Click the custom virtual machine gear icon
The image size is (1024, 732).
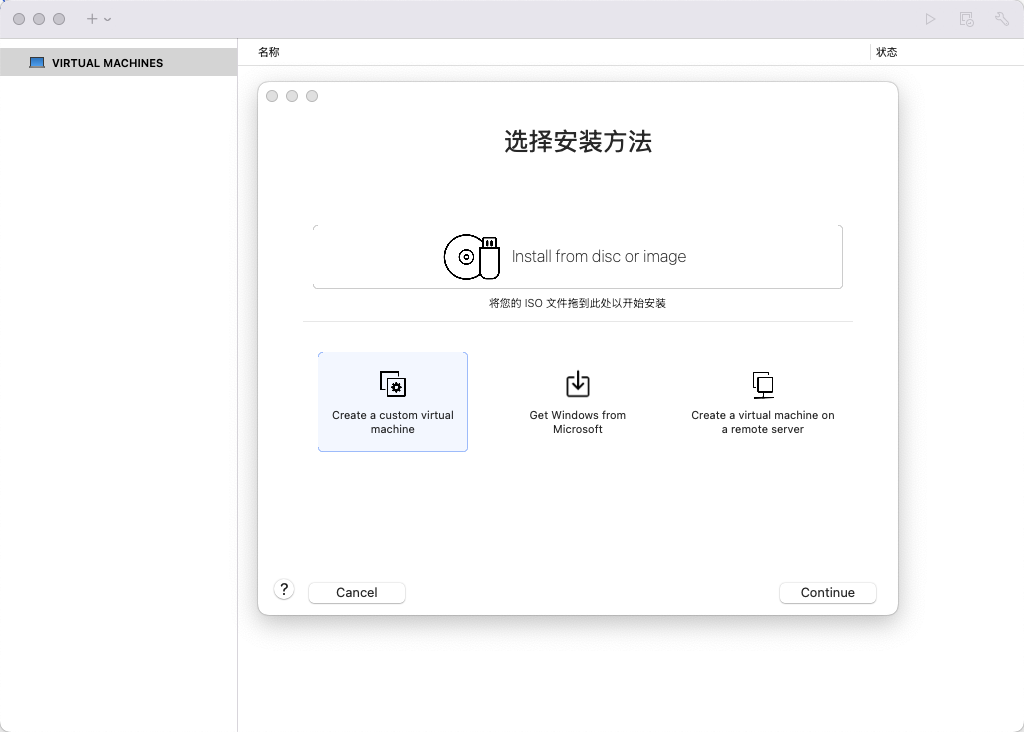point(392,384)
